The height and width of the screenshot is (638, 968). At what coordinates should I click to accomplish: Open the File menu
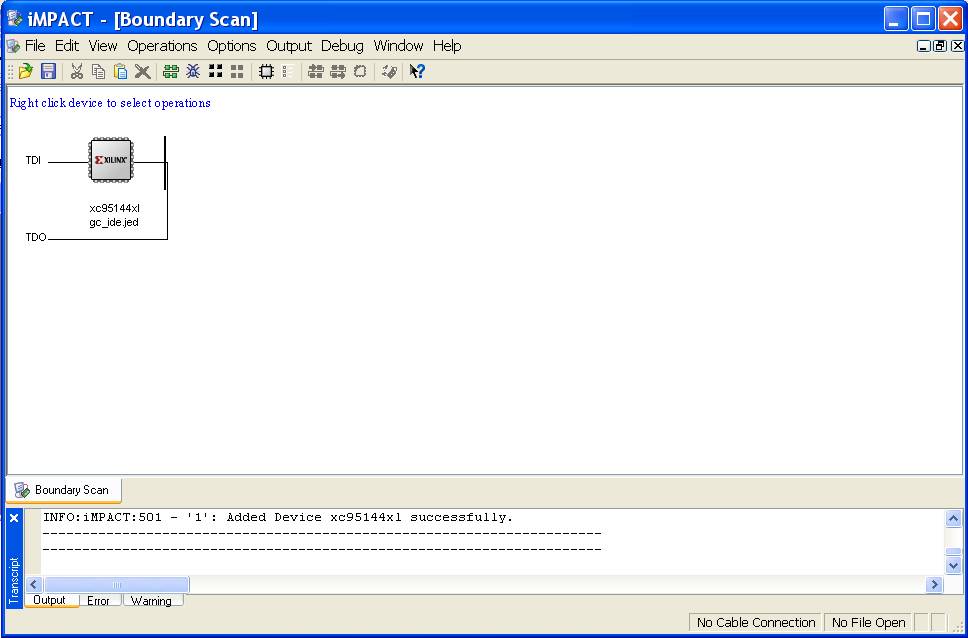(x=35, y=46)
